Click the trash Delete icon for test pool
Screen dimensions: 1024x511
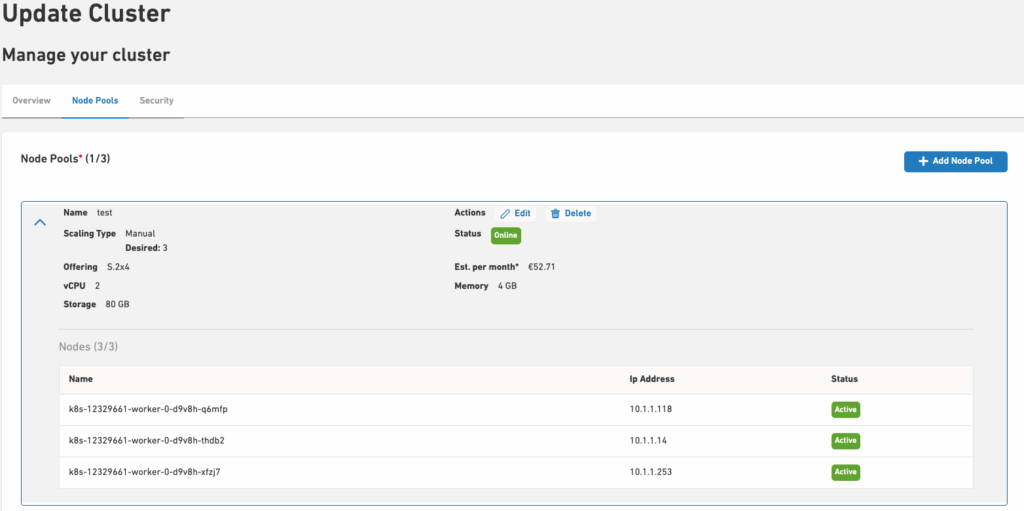pos(555,214)
